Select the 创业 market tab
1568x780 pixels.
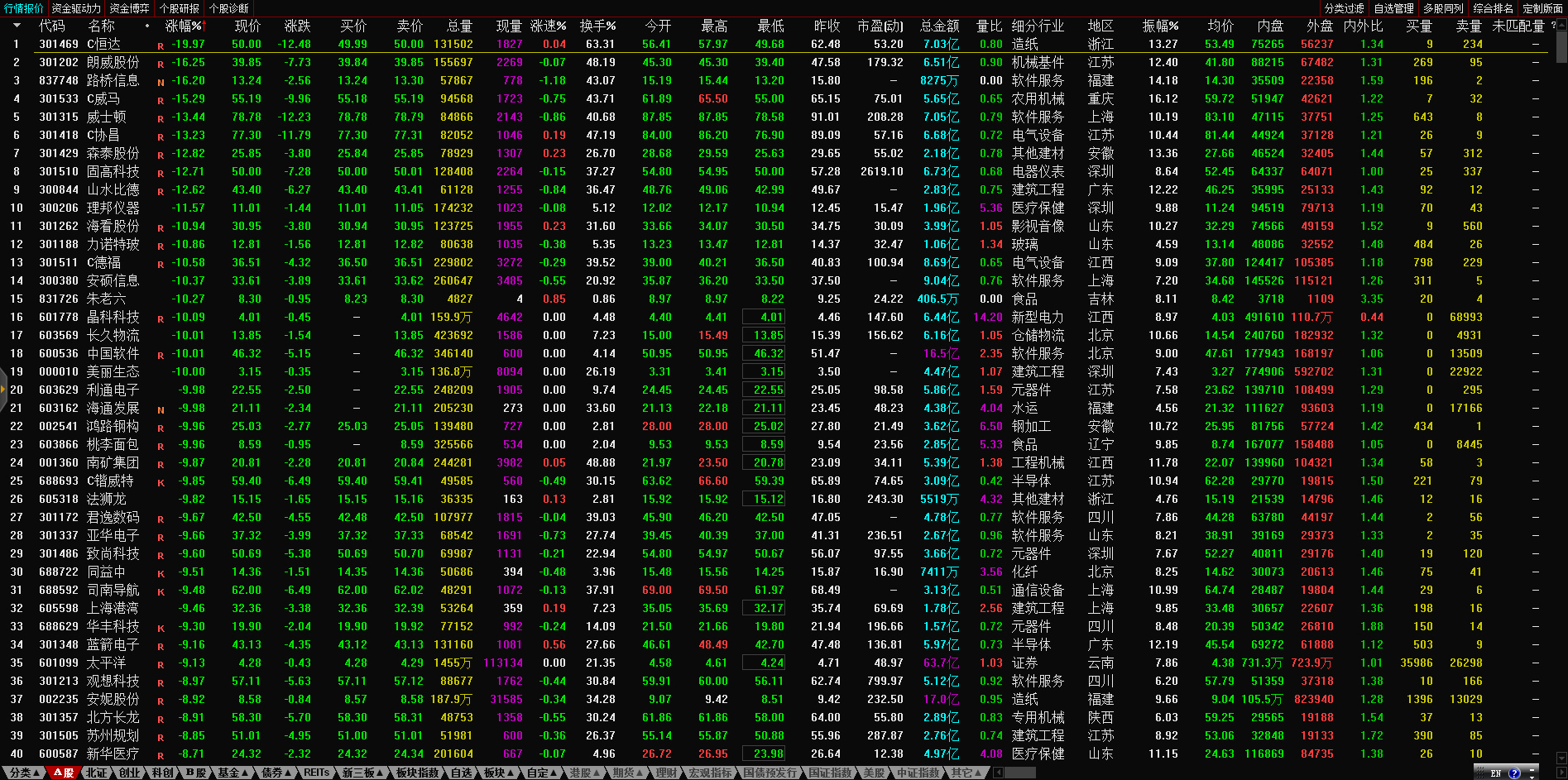pyautogui.click(x=130, y=773)
